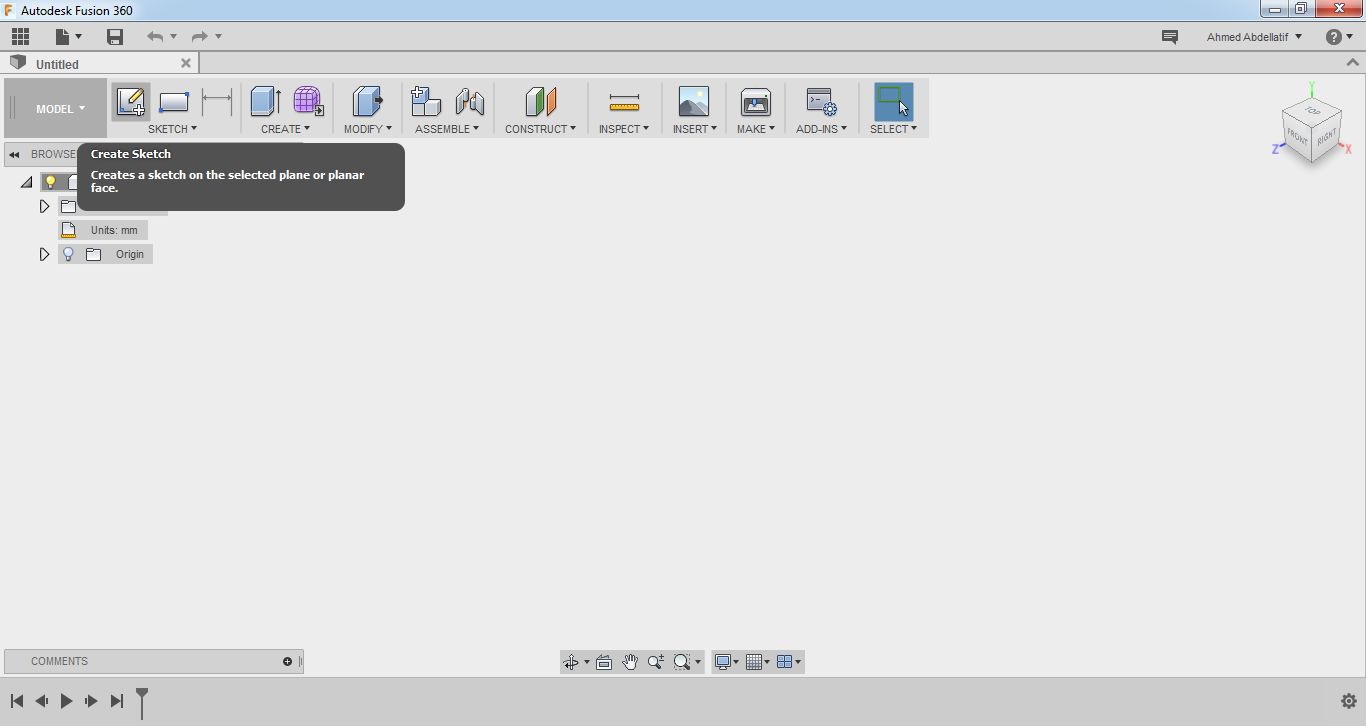Viewport: 1366px width, 726px height.
Task: Open the Grid and Snaps menu
Action: [x=758, y=661]
